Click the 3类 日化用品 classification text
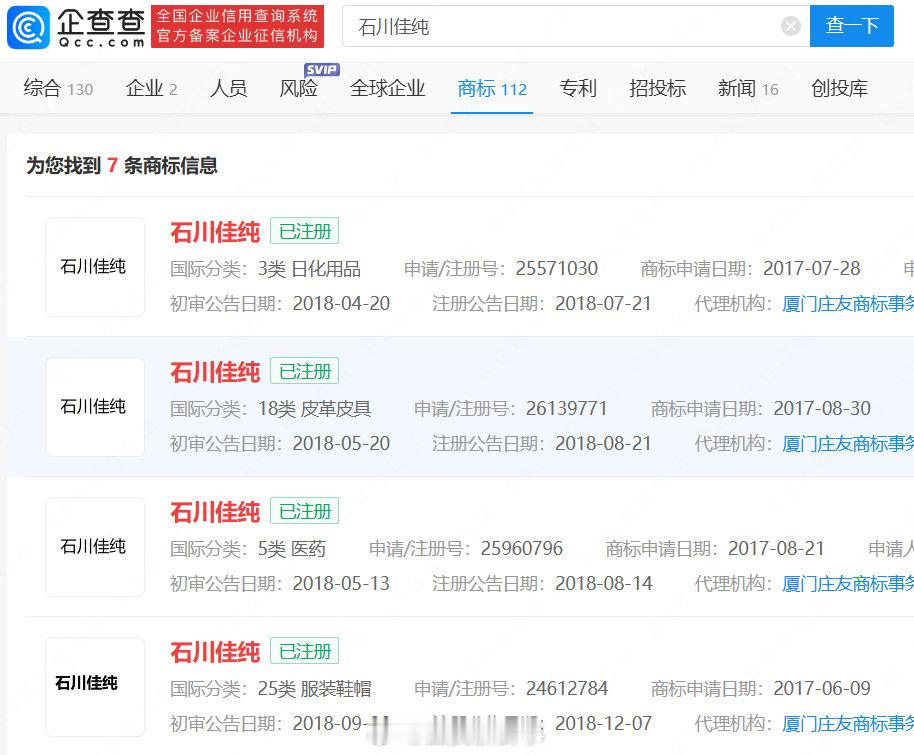Image resolution: width=914 pixels, height=755 pixels. pos(310,269)
